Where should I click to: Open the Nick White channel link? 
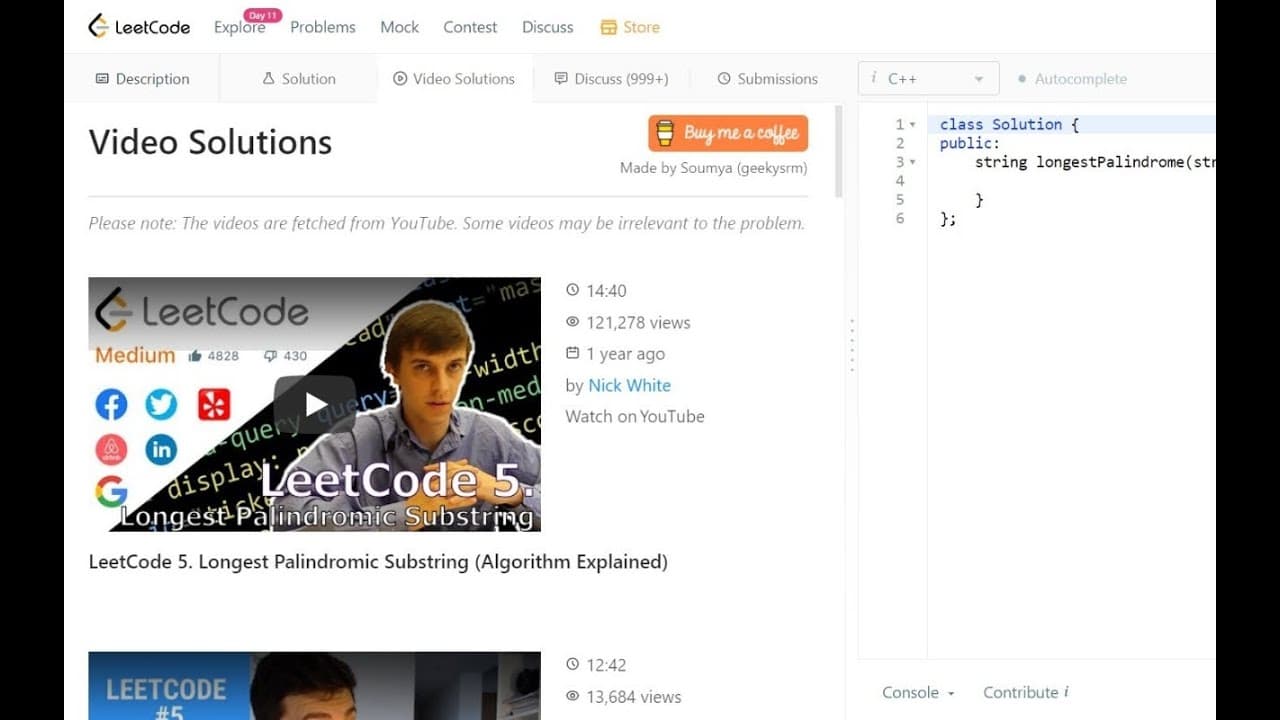[629, 385]
